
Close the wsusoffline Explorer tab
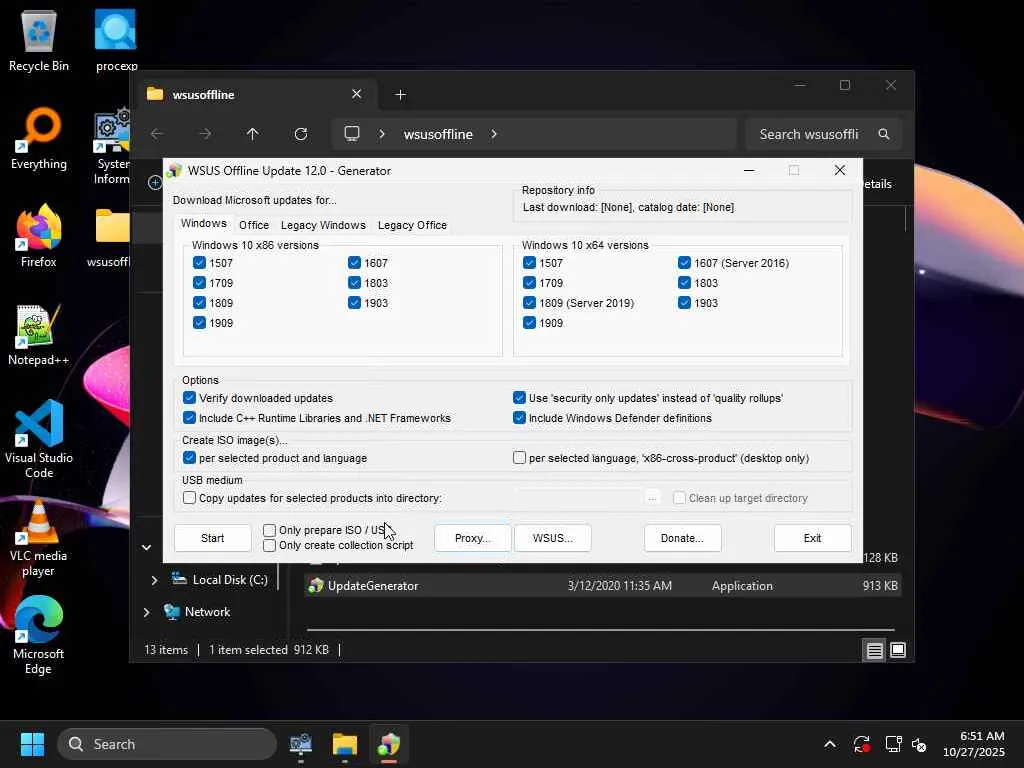point(357,94)
